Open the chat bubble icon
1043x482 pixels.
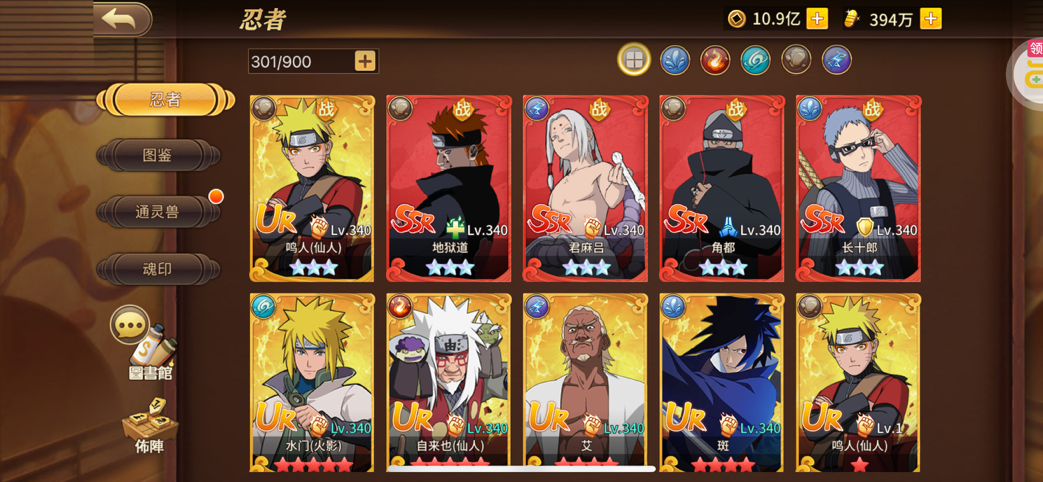129,324
